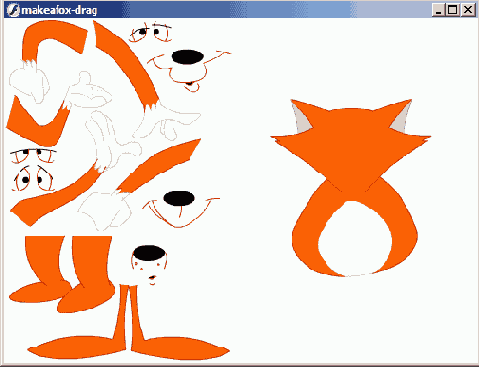The height and width of the screenshot is (367, 479).
Task: Click the sad droopy eyes pair
Action: (33, 178)
